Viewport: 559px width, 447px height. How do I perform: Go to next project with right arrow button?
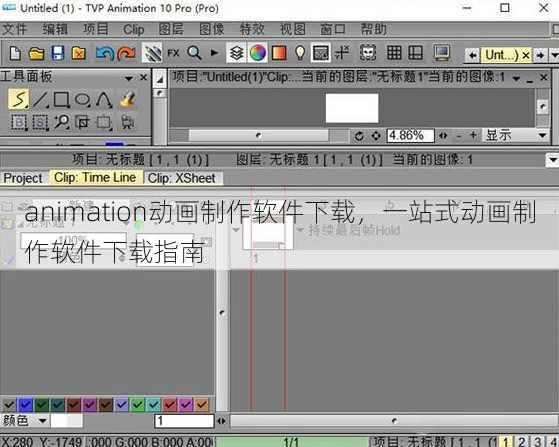pos(540,55)
